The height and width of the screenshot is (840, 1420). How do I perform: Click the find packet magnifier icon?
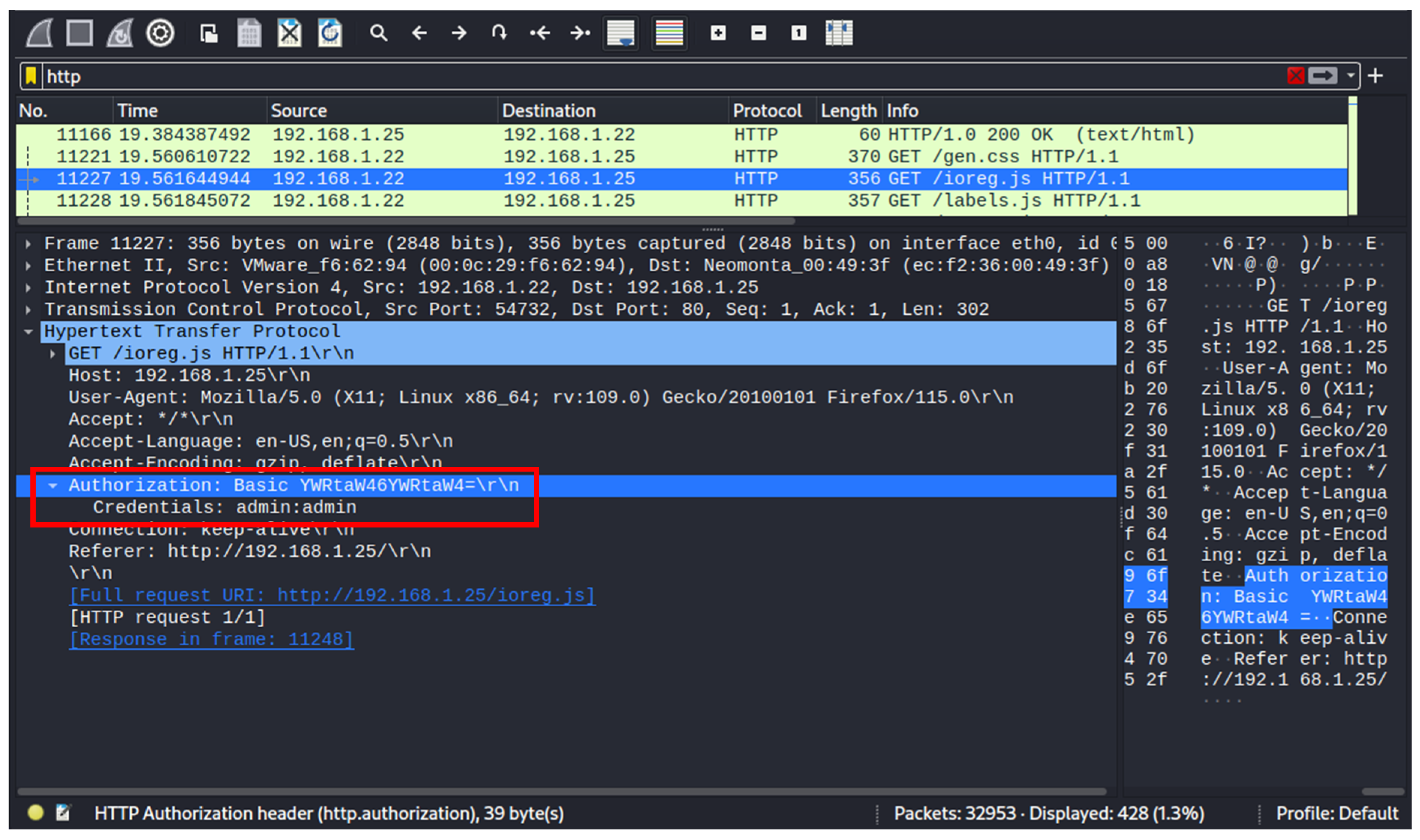[378, 33]
